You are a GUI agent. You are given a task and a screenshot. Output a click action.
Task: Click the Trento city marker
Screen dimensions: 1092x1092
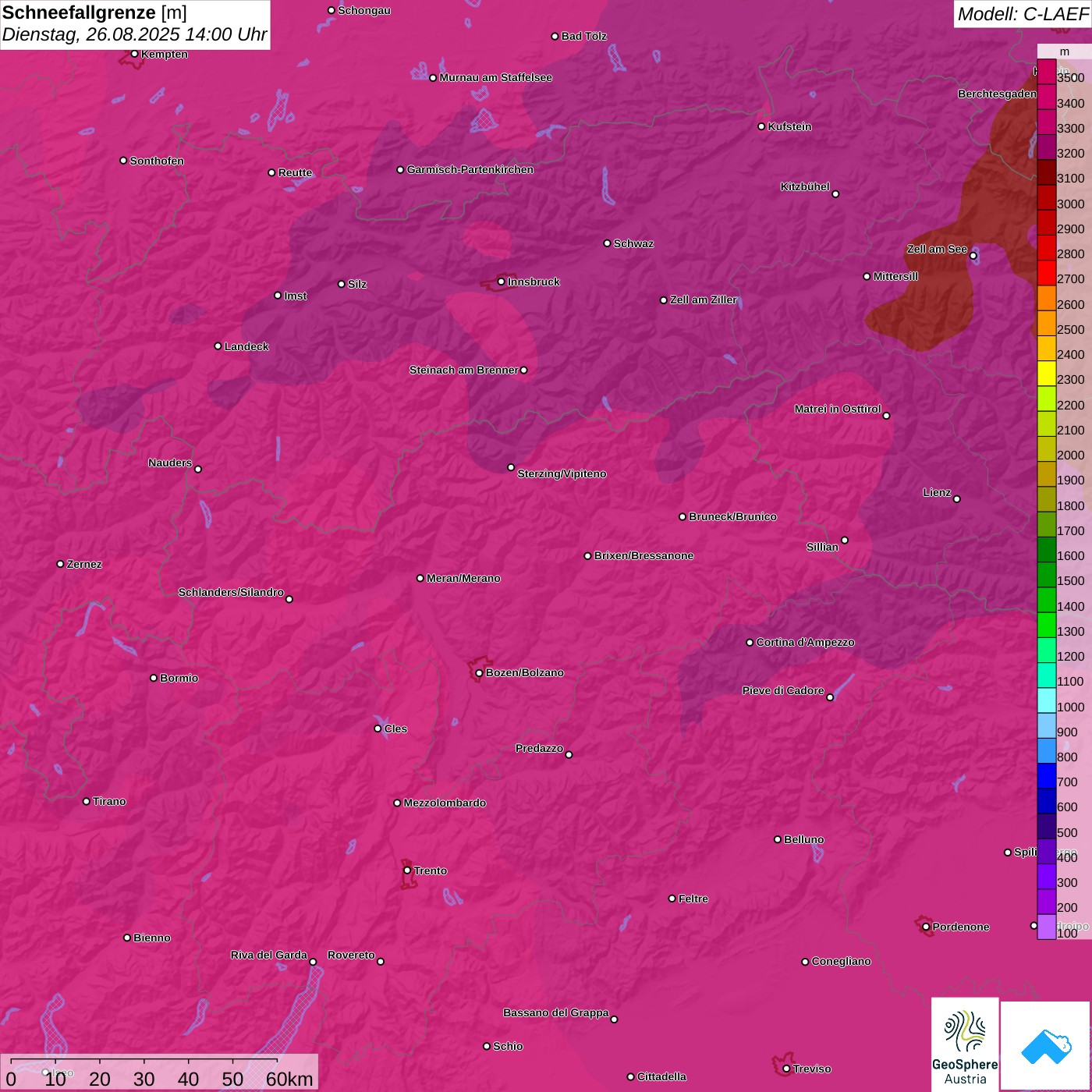pyautogui.click(x=407, y=870)
